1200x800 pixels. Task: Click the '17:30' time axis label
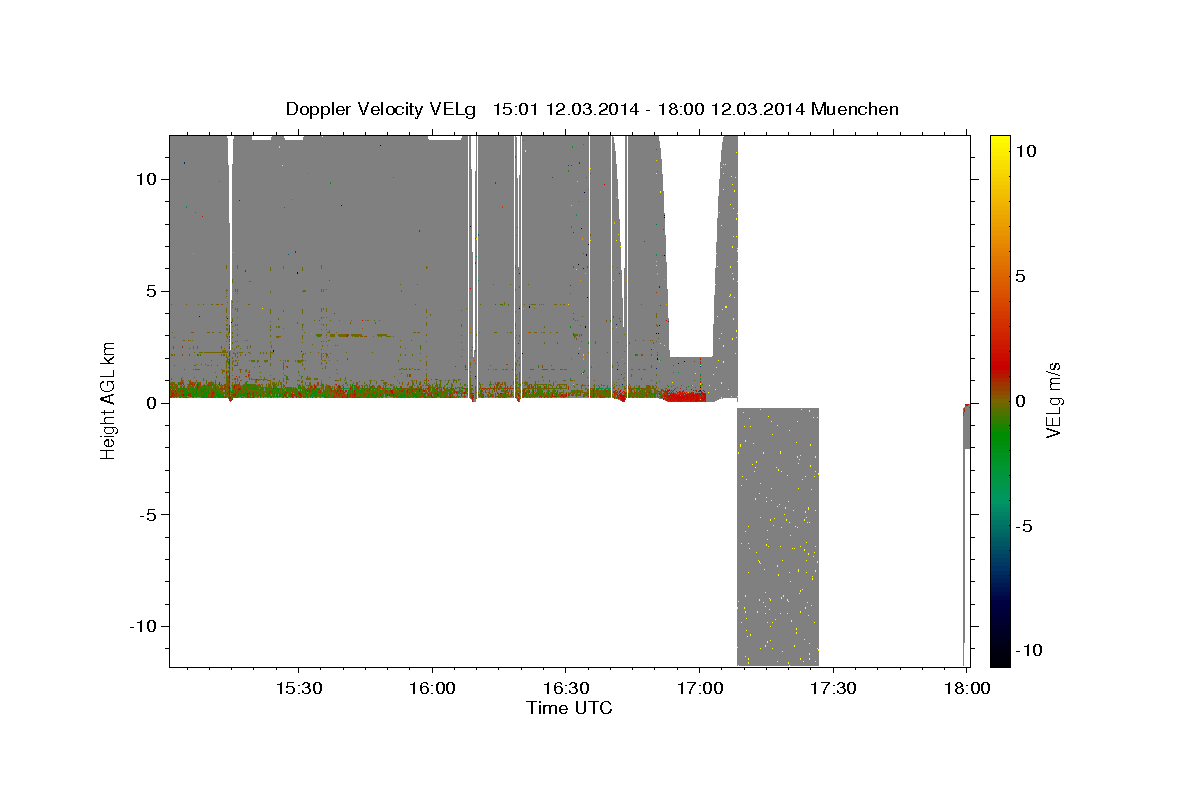point(832,688)
